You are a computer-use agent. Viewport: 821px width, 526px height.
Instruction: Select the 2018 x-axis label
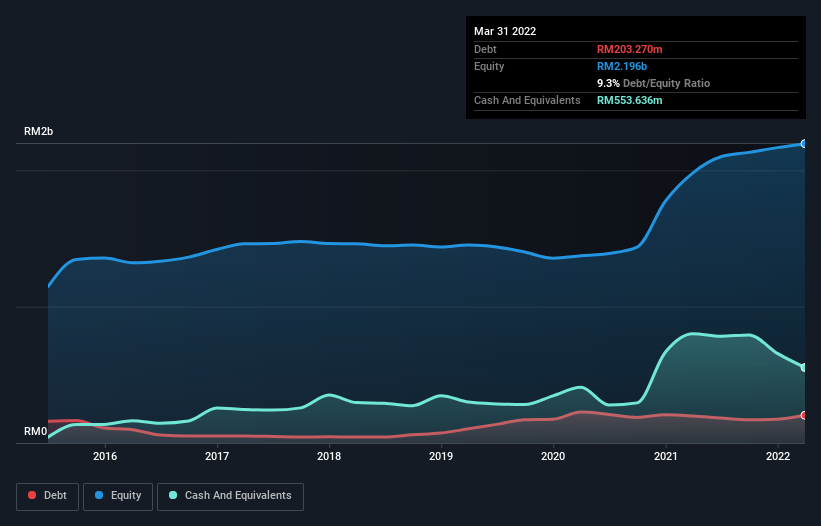click(329, 456)
